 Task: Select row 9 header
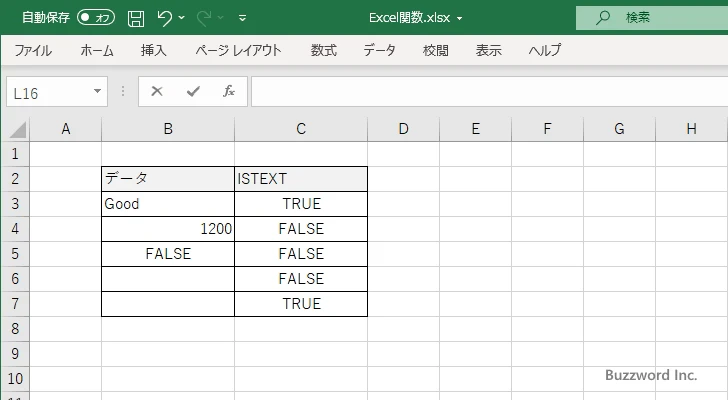[15, 354]
